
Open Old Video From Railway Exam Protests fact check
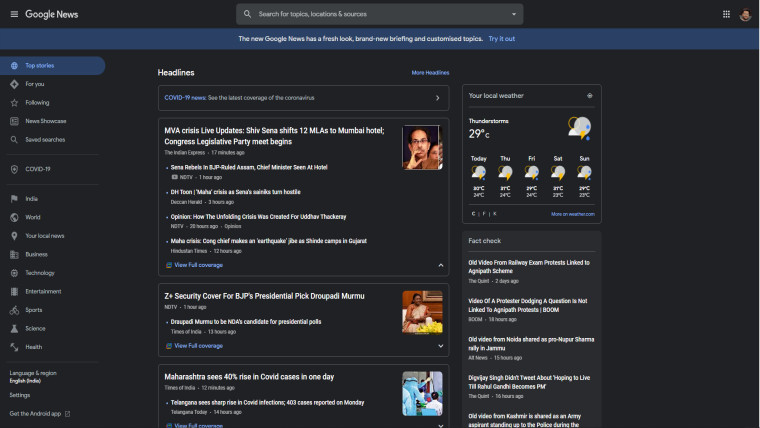coord(529,267)
